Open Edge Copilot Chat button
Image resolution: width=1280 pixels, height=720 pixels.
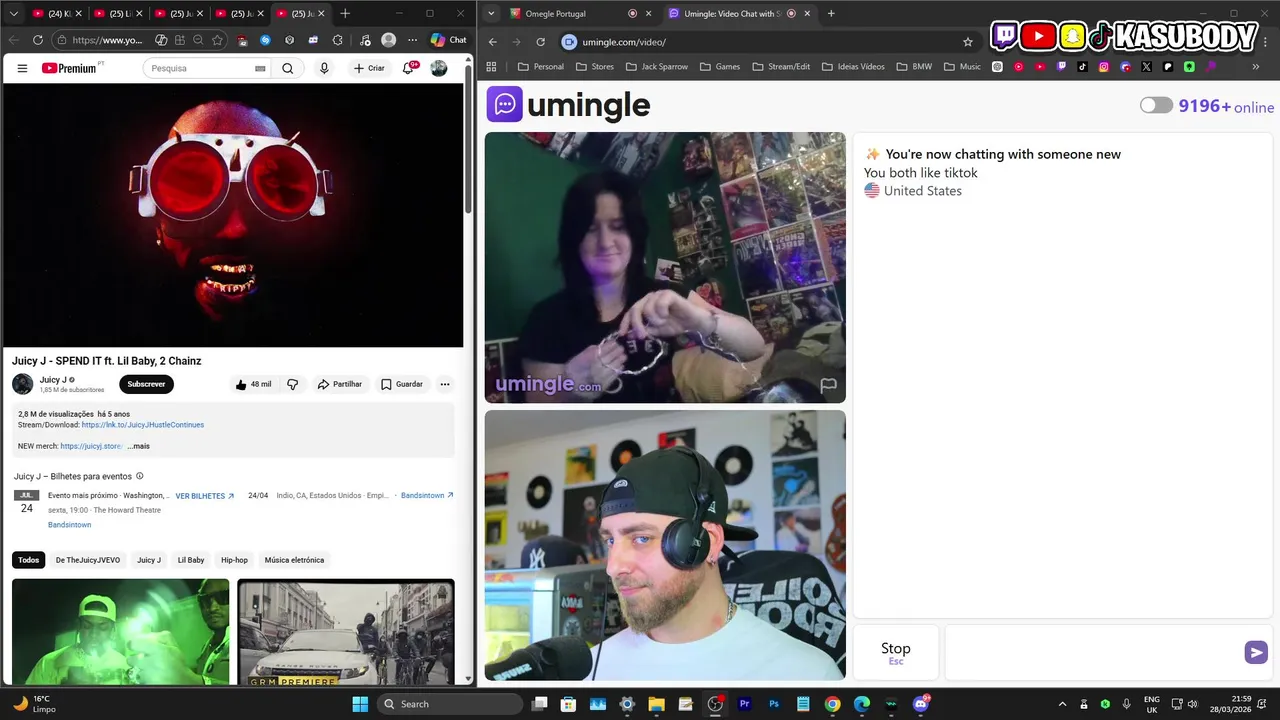449,40
